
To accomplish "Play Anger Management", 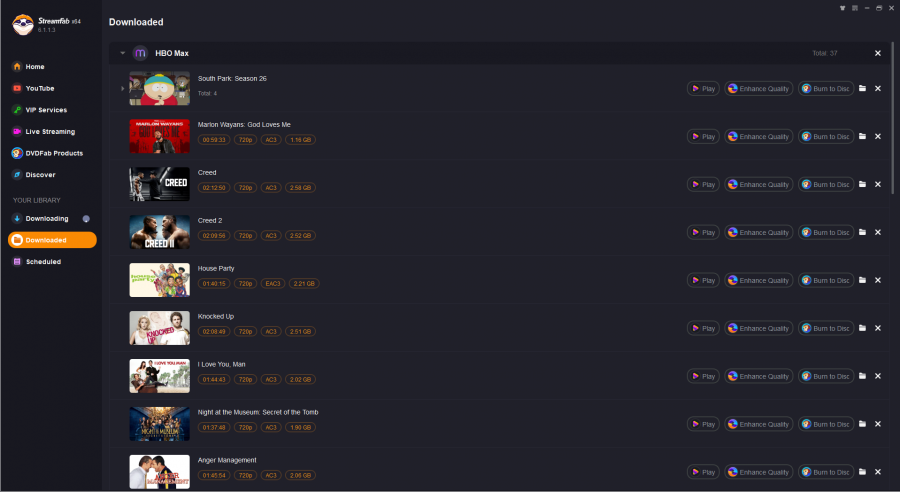I will pyautogui.click(x=703, y=472).
